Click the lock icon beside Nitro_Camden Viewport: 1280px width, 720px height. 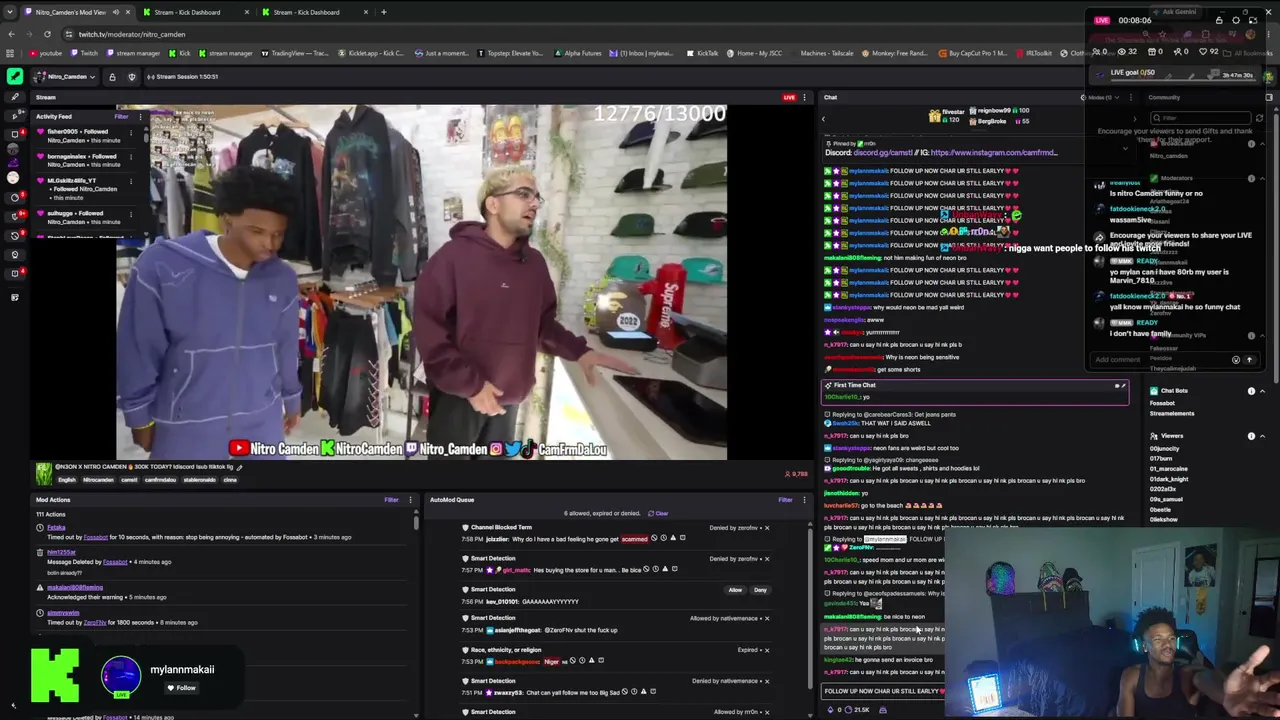click(112, 77)
